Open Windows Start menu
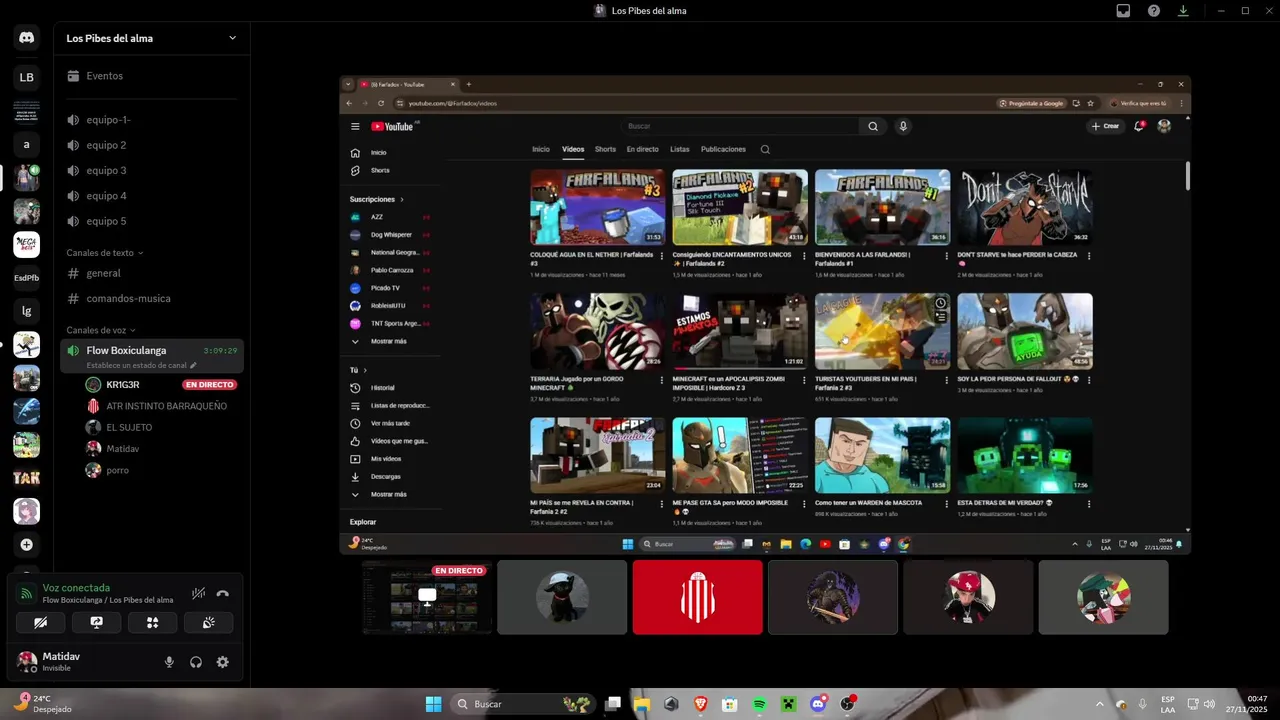 click(433, 704)
